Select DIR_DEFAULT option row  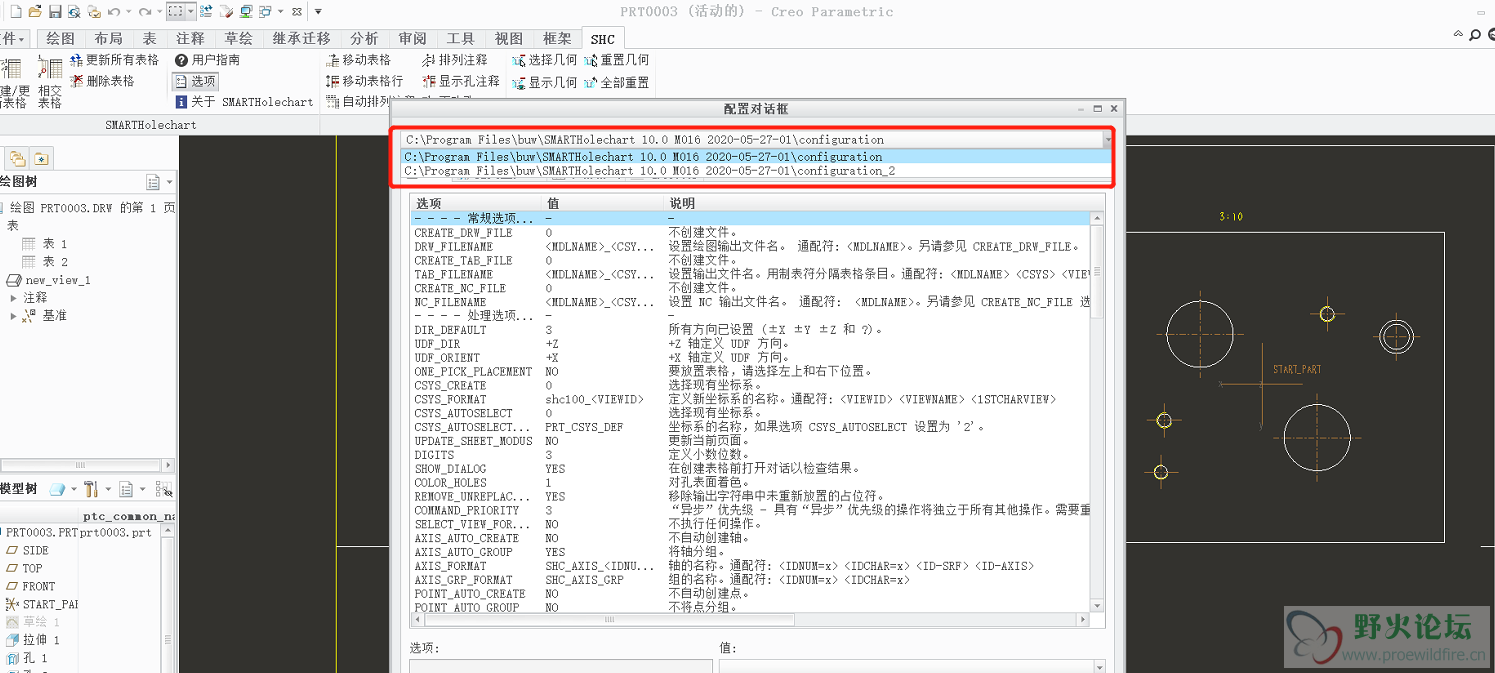pos(750,330)
